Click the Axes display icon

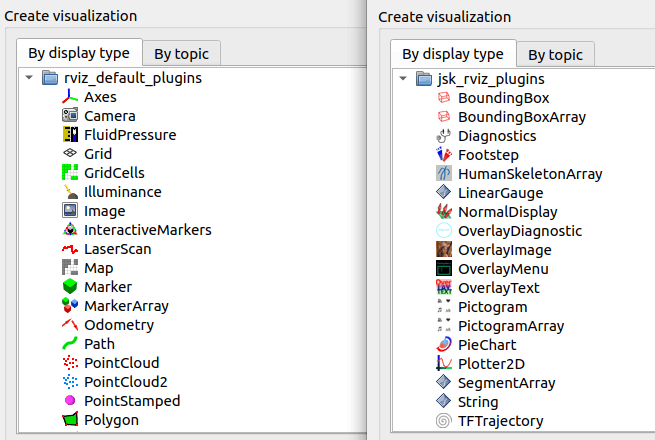[x=70, y=97]
